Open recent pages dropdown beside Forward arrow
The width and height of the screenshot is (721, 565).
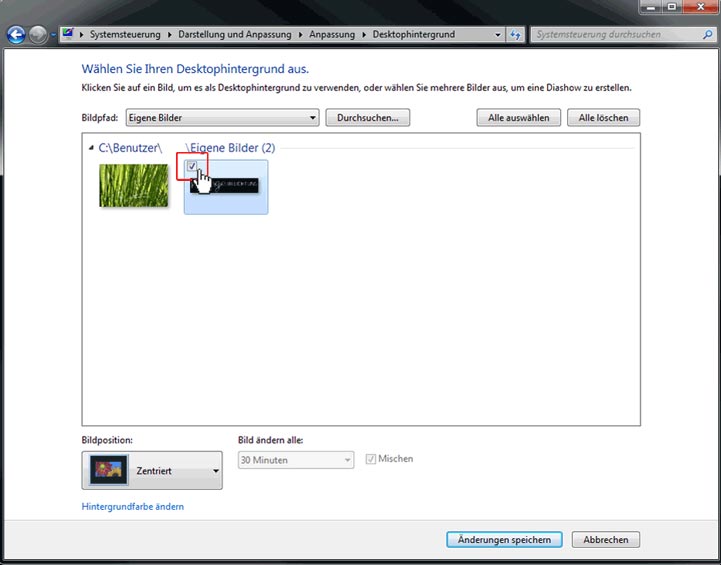pyautogui.click(x=53, y=35)
